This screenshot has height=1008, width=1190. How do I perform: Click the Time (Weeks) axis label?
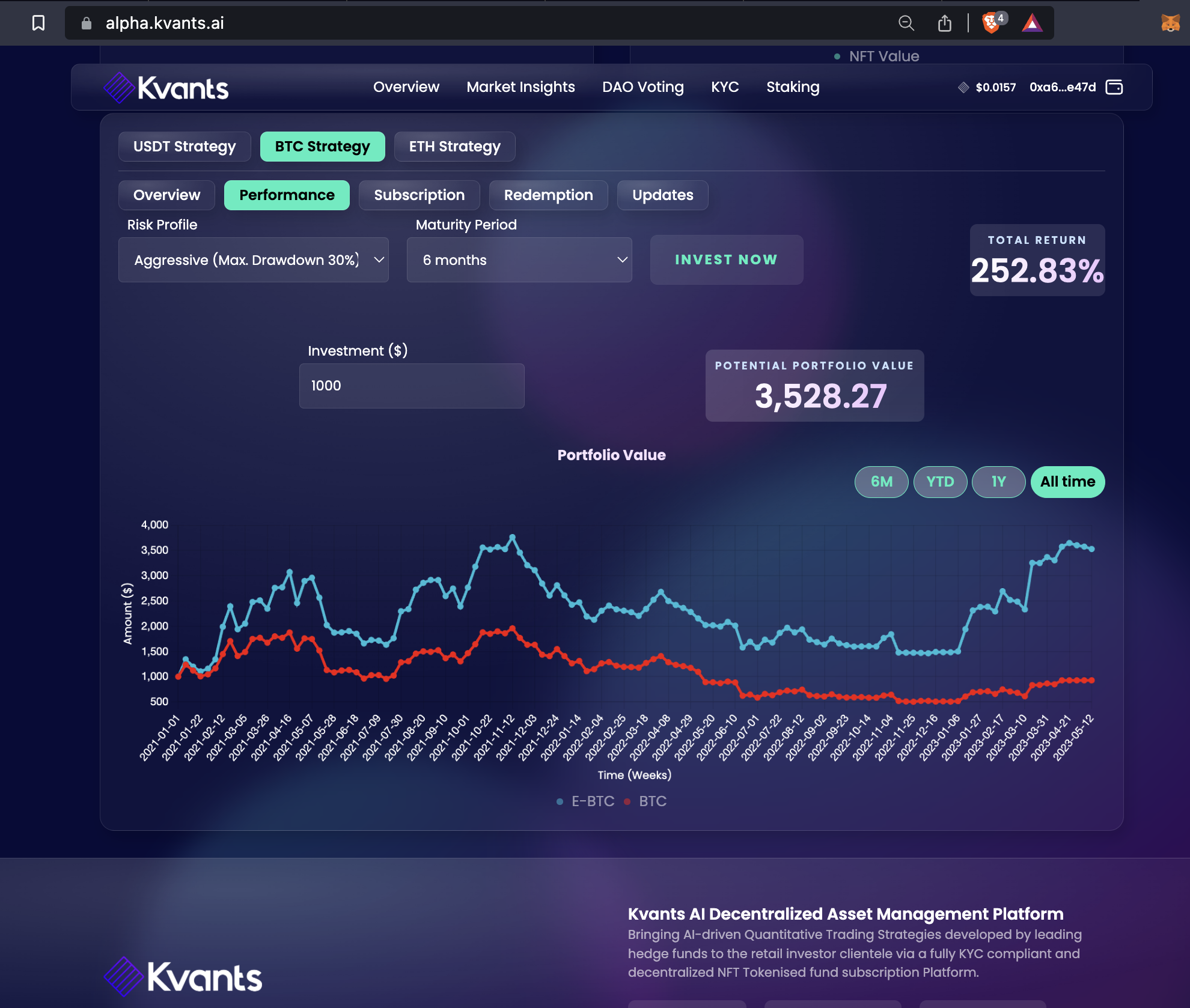tap(634, 775)
